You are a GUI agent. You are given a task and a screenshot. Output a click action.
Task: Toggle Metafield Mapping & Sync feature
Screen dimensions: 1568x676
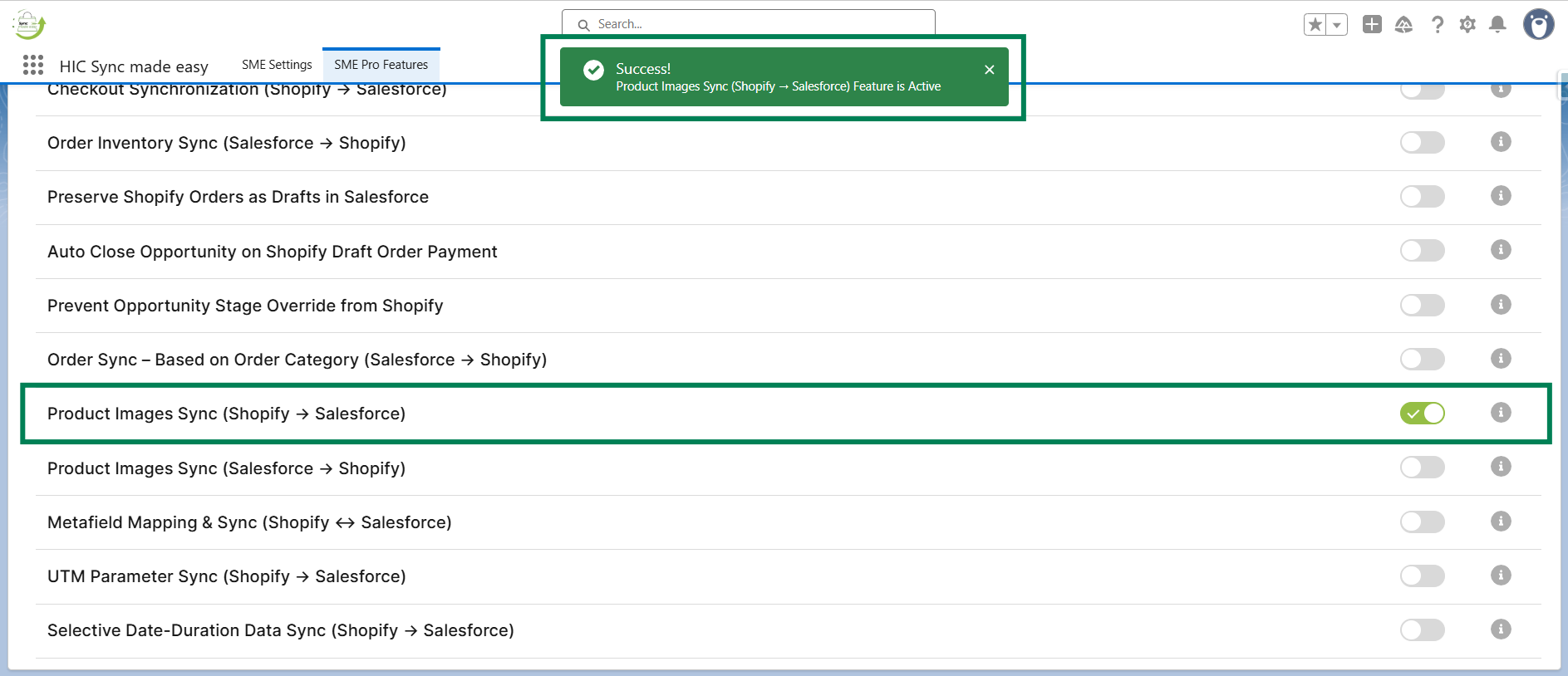[x=1422, y=522]
